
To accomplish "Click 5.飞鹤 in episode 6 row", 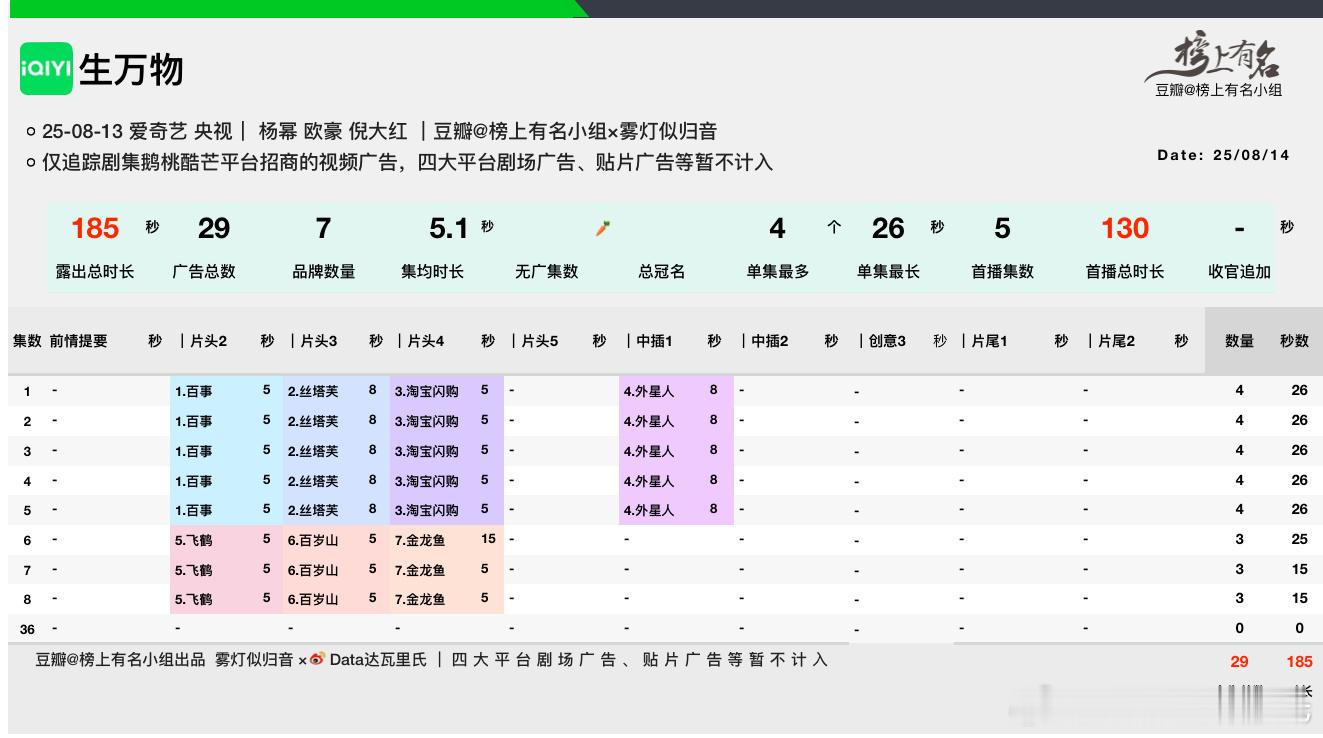I will pyautogui.click(x=193, y=540).
